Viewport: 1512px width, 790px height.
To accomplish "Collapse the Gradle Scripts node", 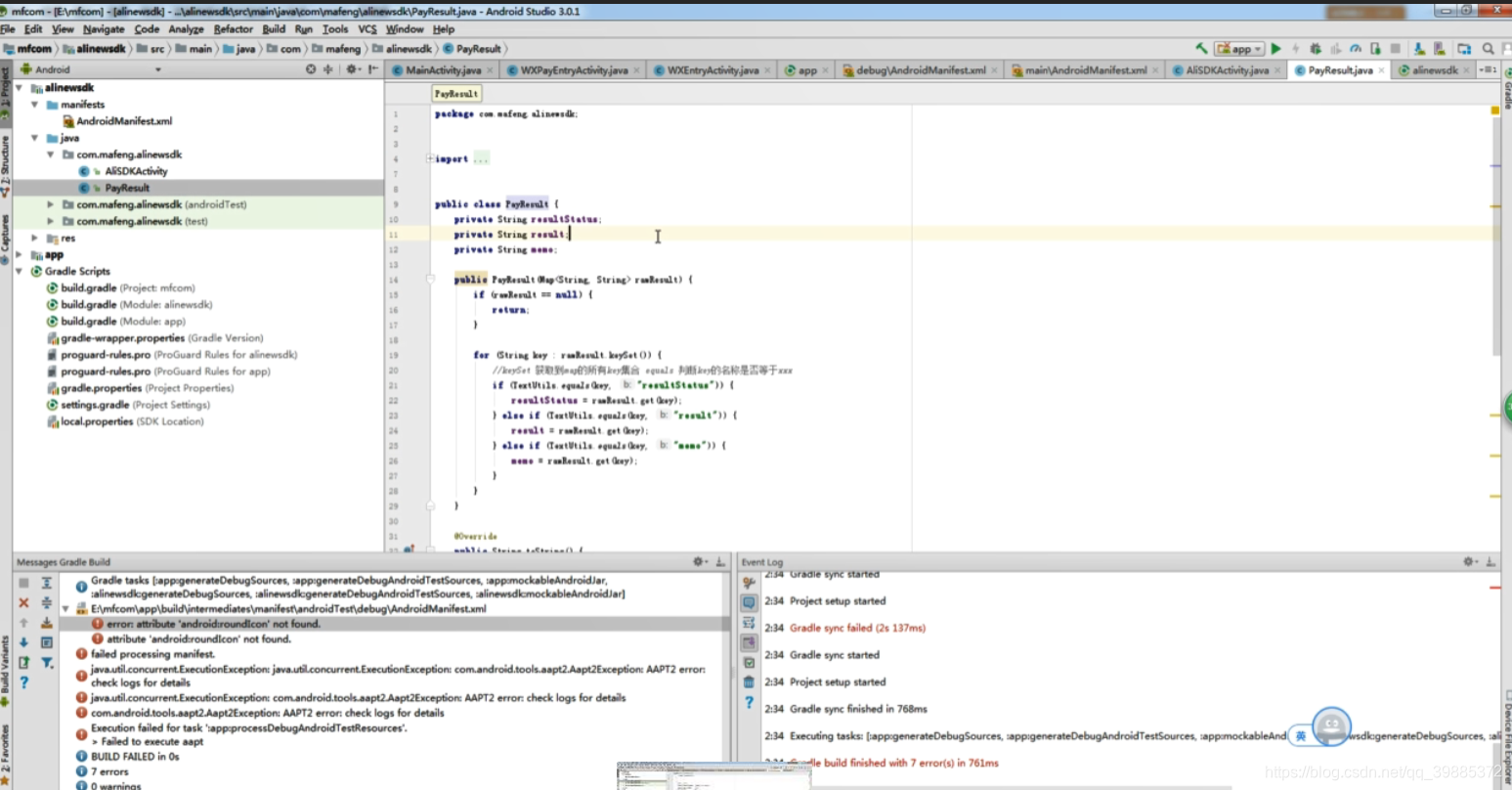I will coord(20,271).
